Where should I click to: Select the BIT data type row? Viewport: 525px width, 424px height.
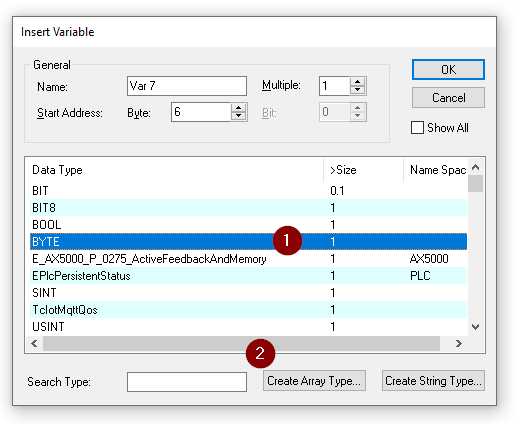point(248,191)
